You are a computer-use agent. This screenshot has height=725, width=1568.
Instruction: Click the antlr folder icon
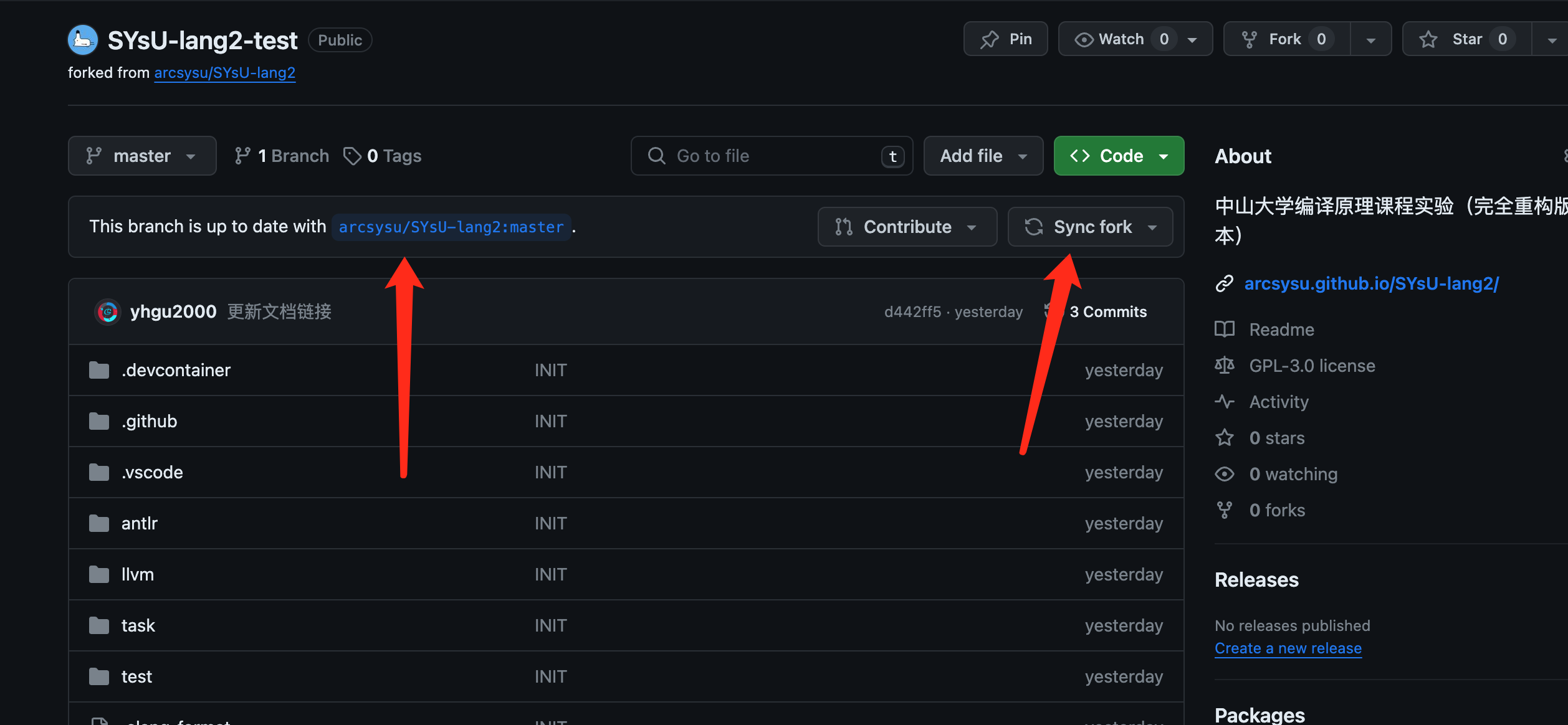pyautogui.click(x=99, y=523)
